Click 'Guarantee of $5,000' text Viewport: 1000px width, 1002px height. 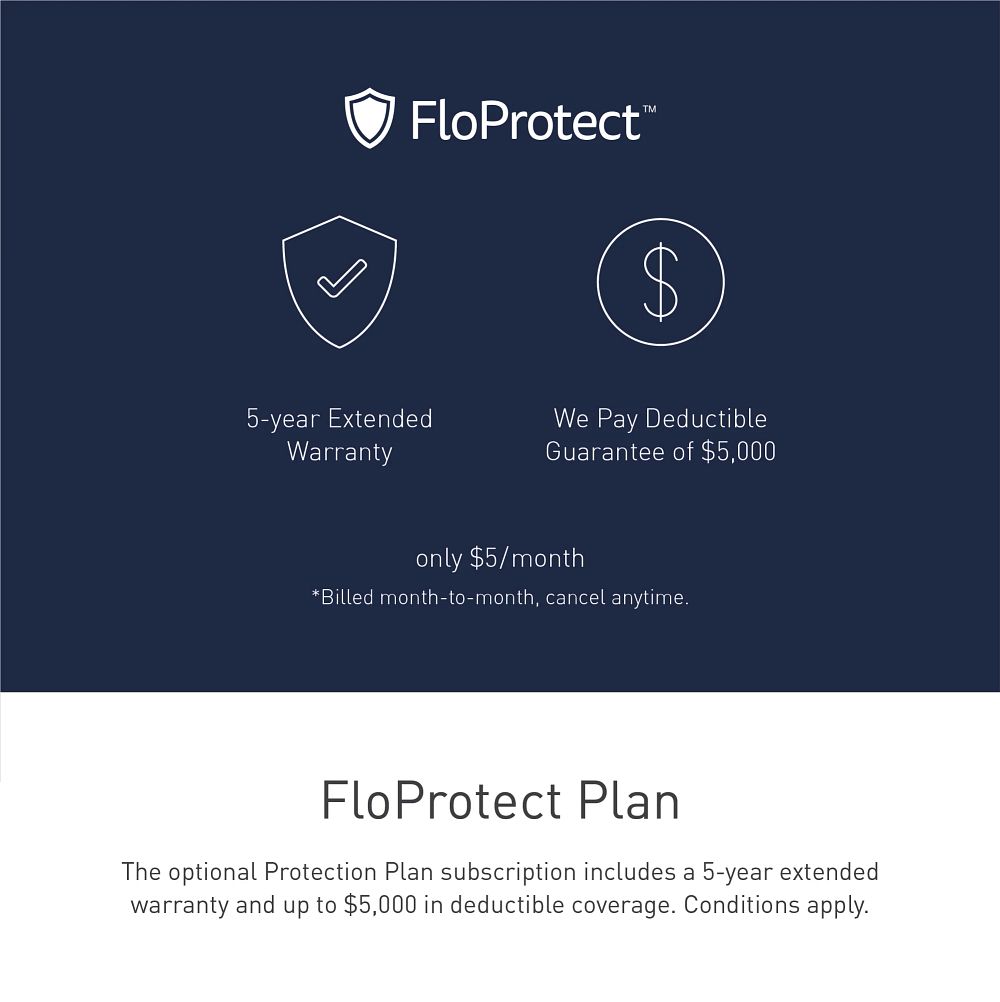tap(660, 451)
